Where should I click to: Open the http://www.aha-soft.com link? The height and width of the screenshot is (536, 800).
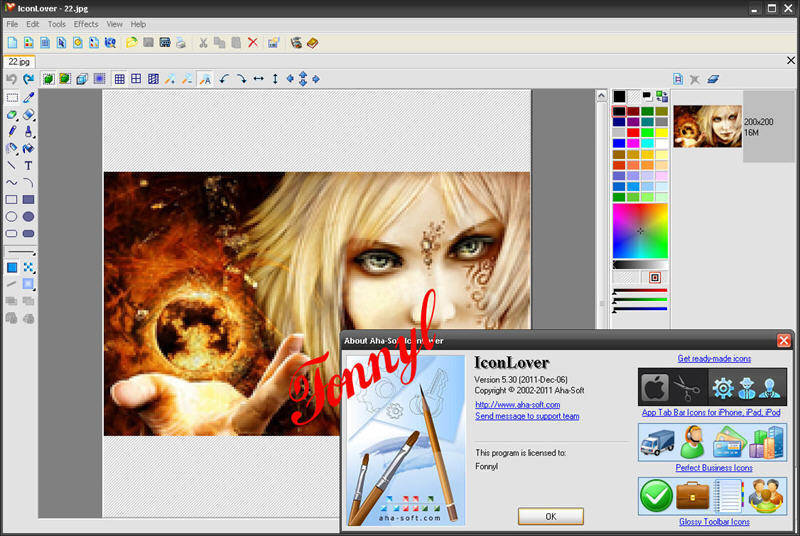point(517,404)
